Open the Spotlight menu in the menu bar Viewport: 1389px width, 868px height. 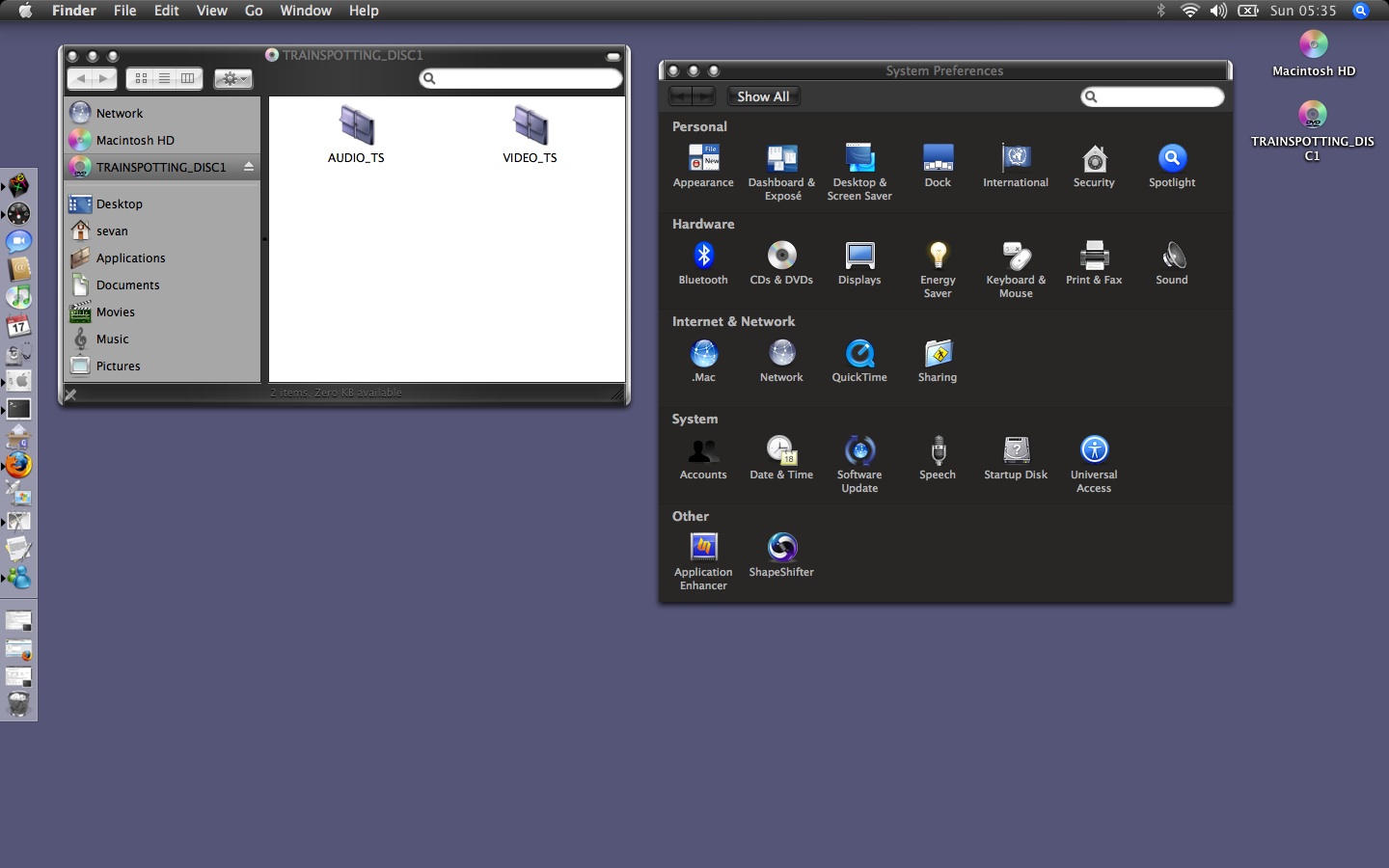[1361, 11]
